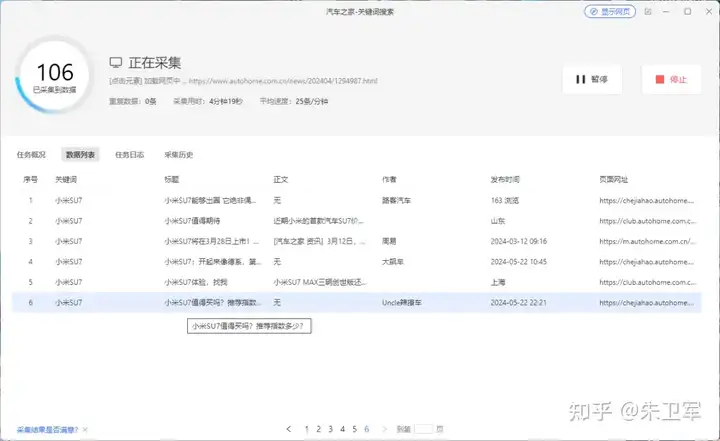Select title cell 小米SU7能够出圈 in row 1
The height and width of the screenshot is (441, 720).
pos(210,201)
